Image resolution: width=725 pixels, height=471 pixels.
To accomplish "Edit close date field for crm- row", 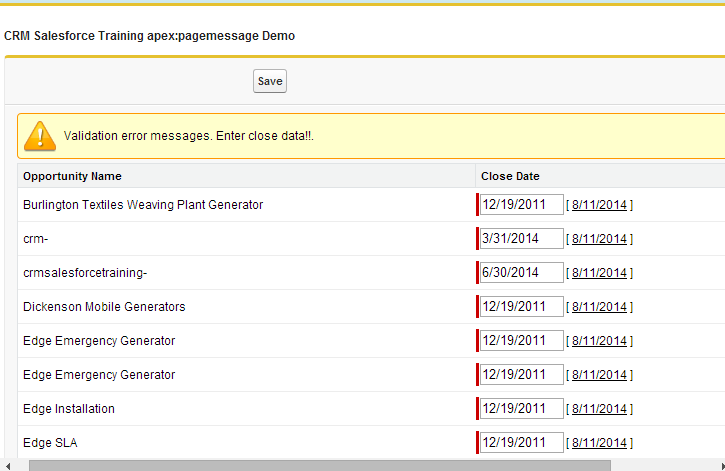I will click(x=522, y=239).
